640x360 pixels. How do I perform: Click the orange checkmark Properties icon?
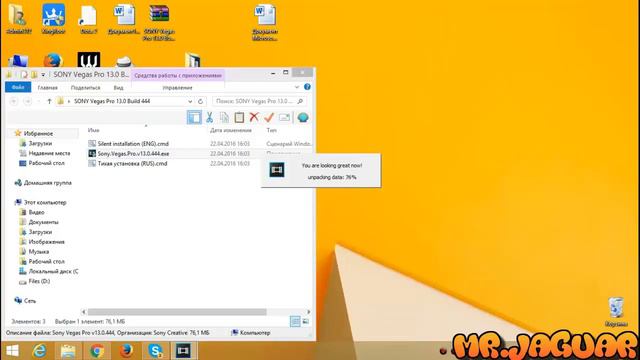pos(269,118)
